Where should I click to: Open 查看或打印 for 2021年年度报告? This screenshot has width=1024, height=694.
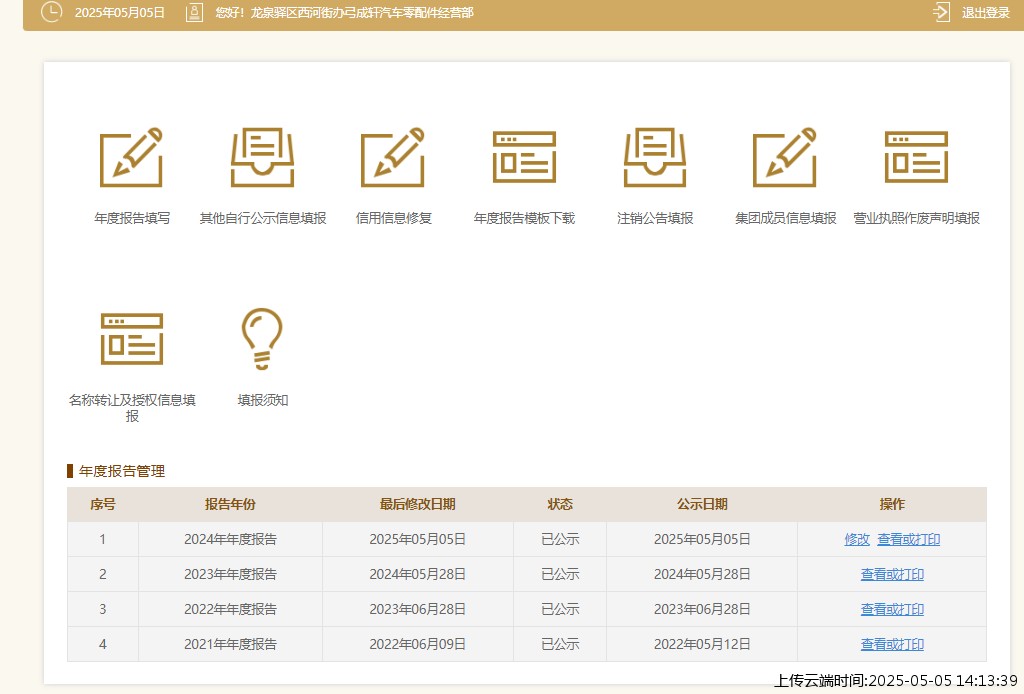[x=892, y=644]
